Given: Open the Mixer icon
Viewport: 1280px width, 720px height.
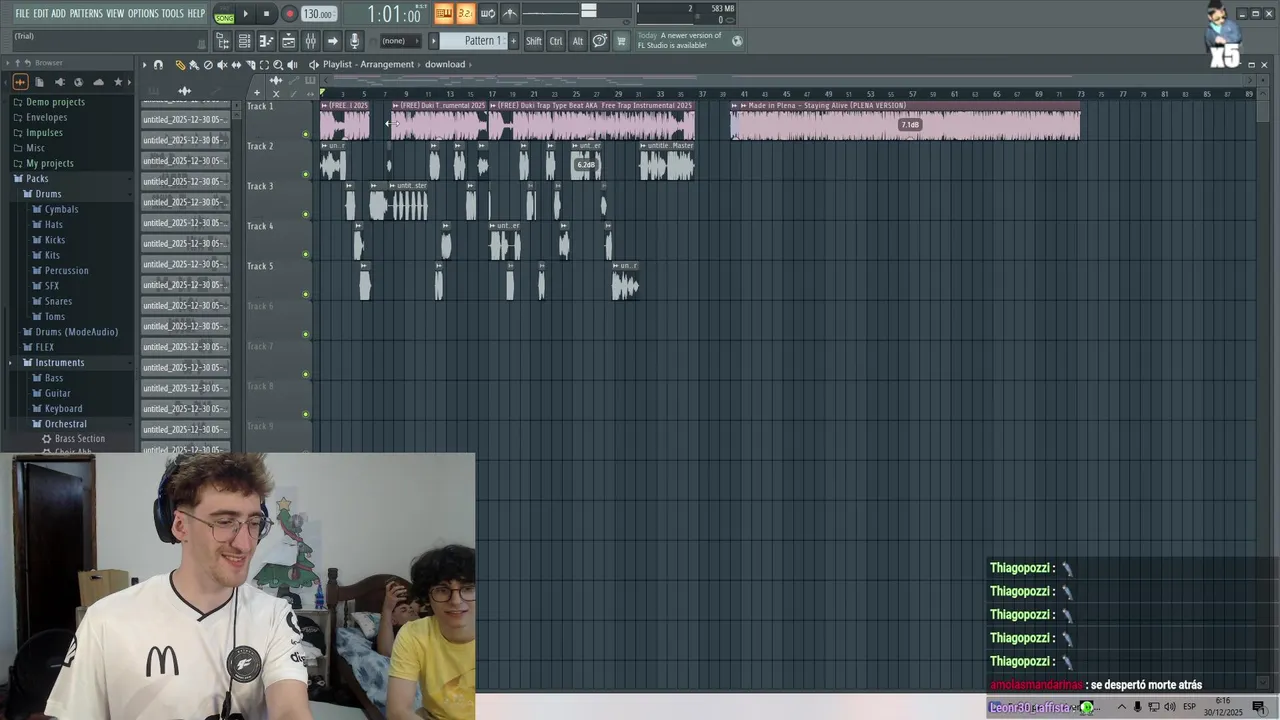Looking at the screenshot, I should pyautogui.click(x=310, y=41).
